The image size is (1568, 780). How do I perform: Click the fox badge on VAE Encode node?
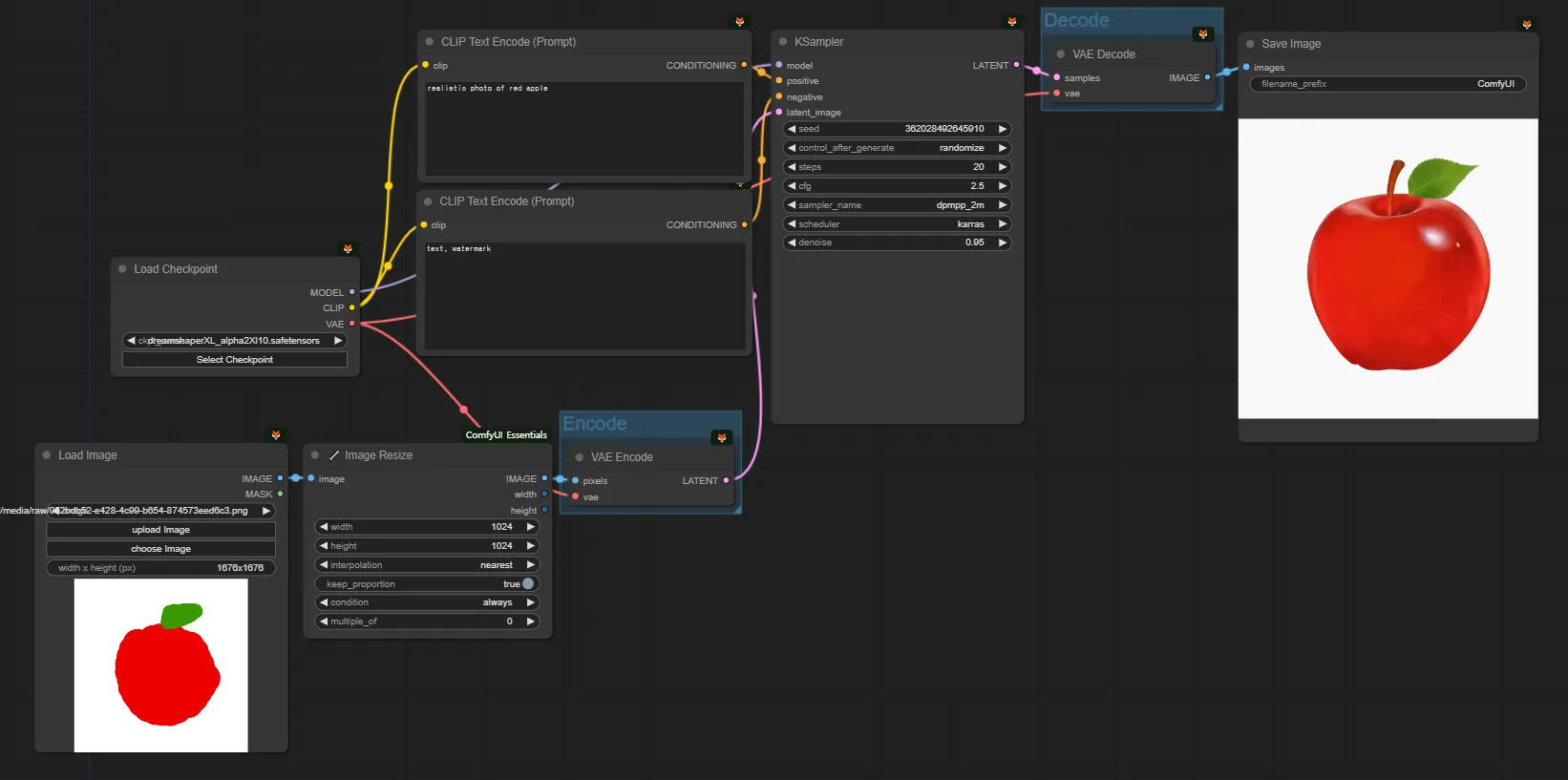click(722, 437)
